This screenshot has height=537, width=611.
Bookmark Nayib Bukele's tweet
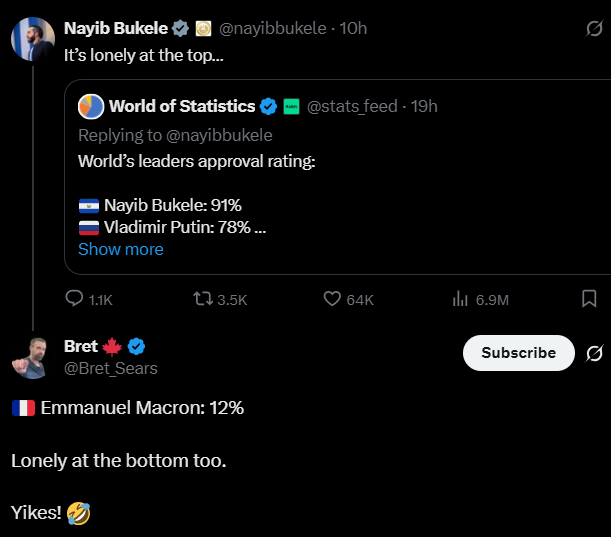(589, 299)
